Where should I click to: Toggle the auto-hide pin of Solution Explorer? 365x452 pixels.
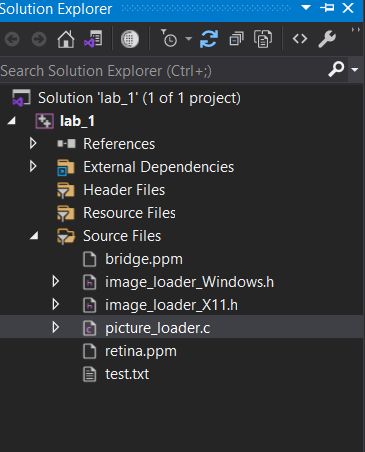tap(327, 7)
